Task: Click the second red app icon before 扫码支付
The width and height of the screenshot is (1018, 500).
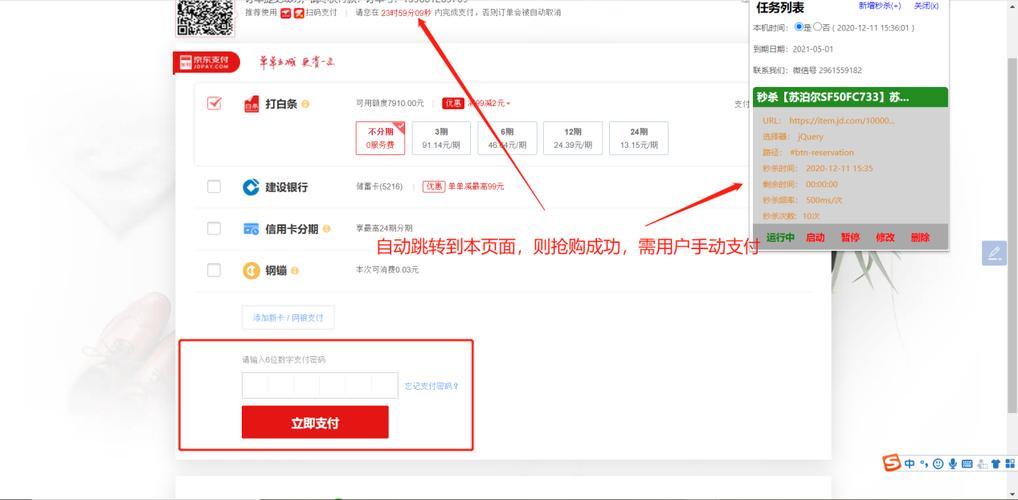Action: tap(299, 13)
